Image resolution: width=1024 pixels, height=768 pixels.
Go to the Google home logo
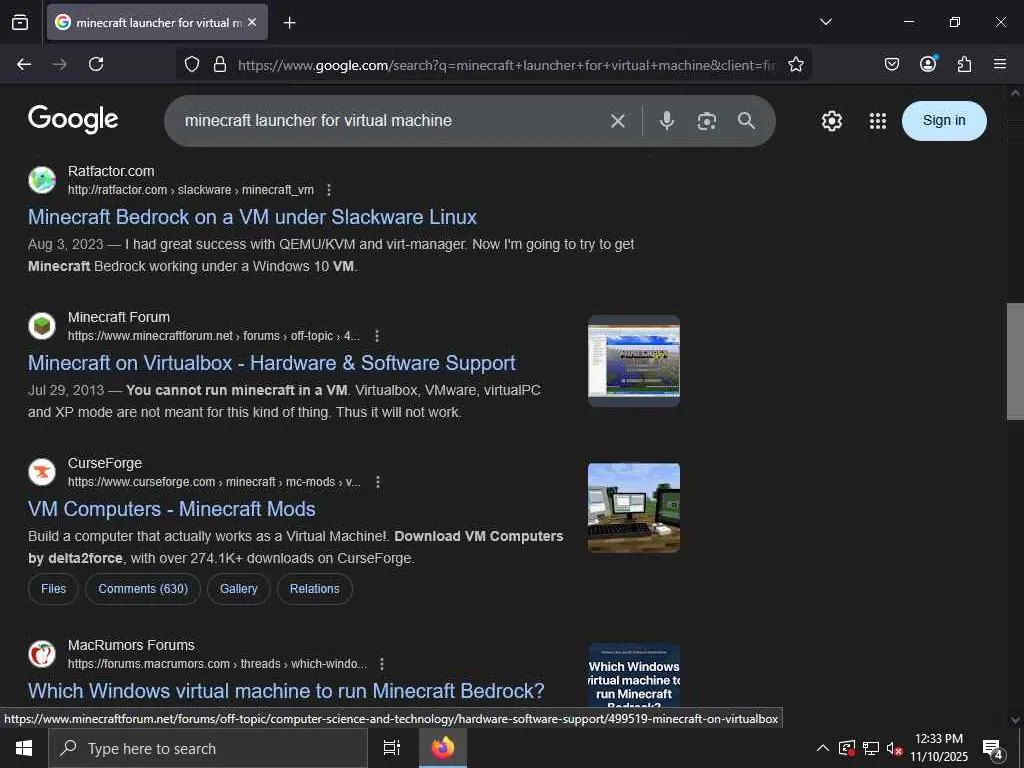click(73, 120)
